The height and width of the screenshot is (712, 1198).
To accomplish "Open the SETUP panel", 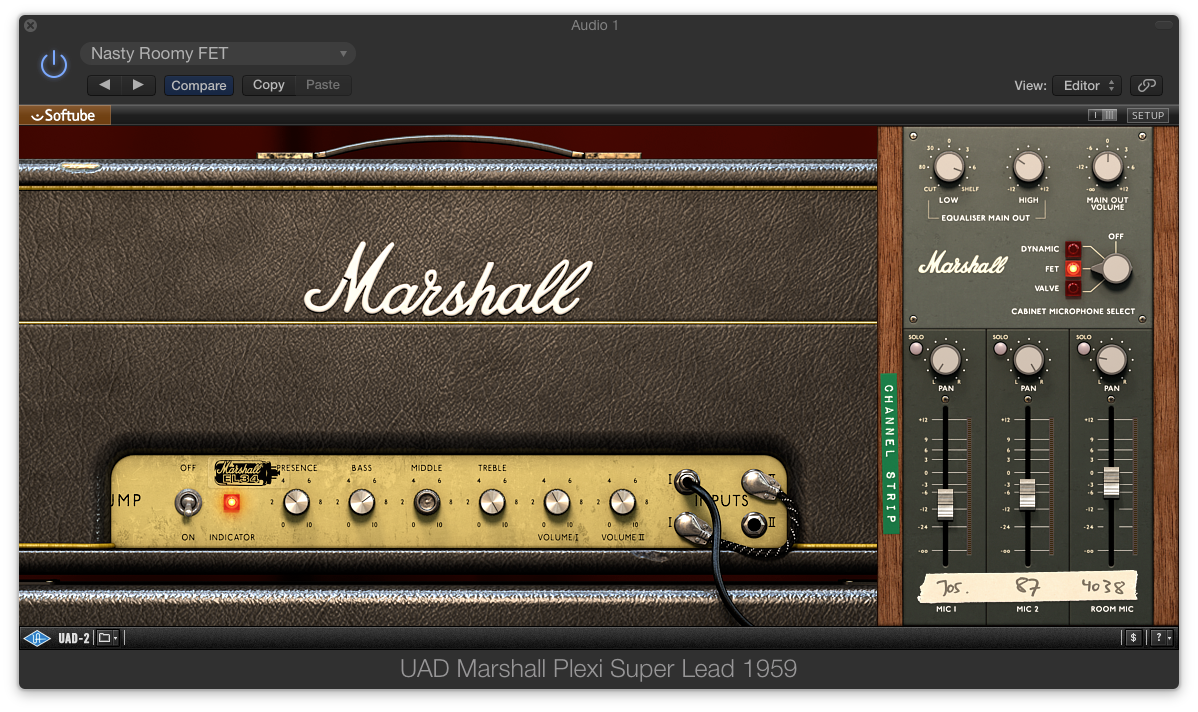I will (1147, 114).
